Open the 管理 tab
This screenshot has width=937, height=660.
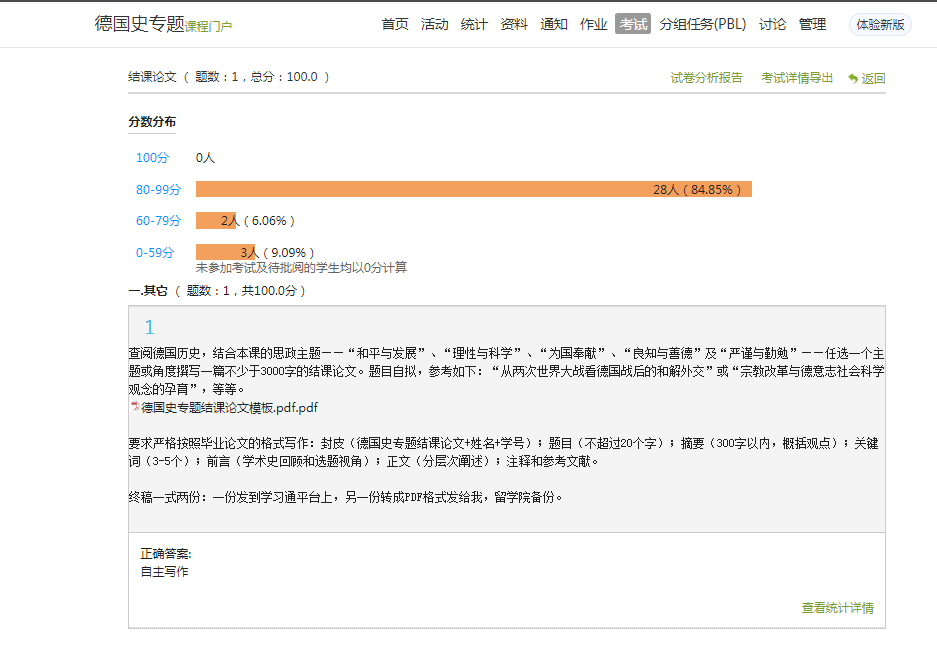pos(812,24)
